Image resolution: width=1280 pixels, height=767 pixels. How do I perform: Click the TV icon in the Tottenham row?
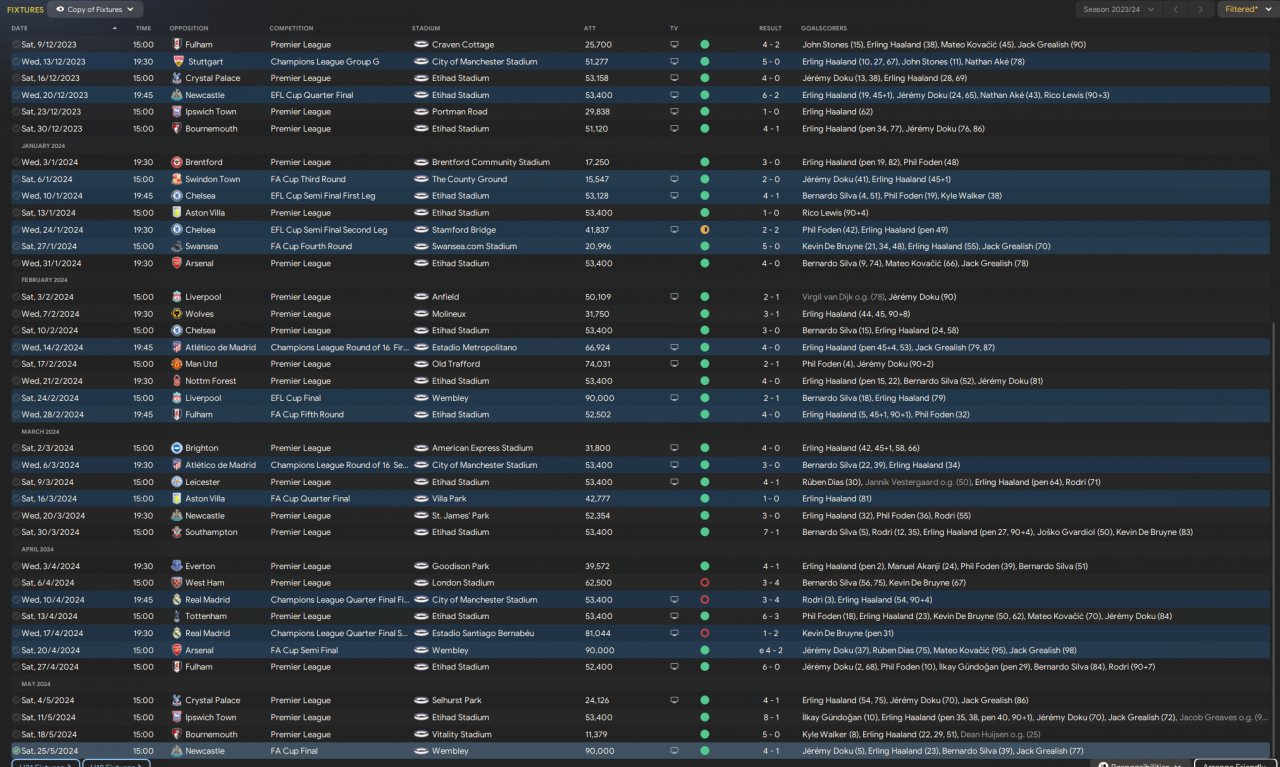pyautogui.click(x=674, y=616)
